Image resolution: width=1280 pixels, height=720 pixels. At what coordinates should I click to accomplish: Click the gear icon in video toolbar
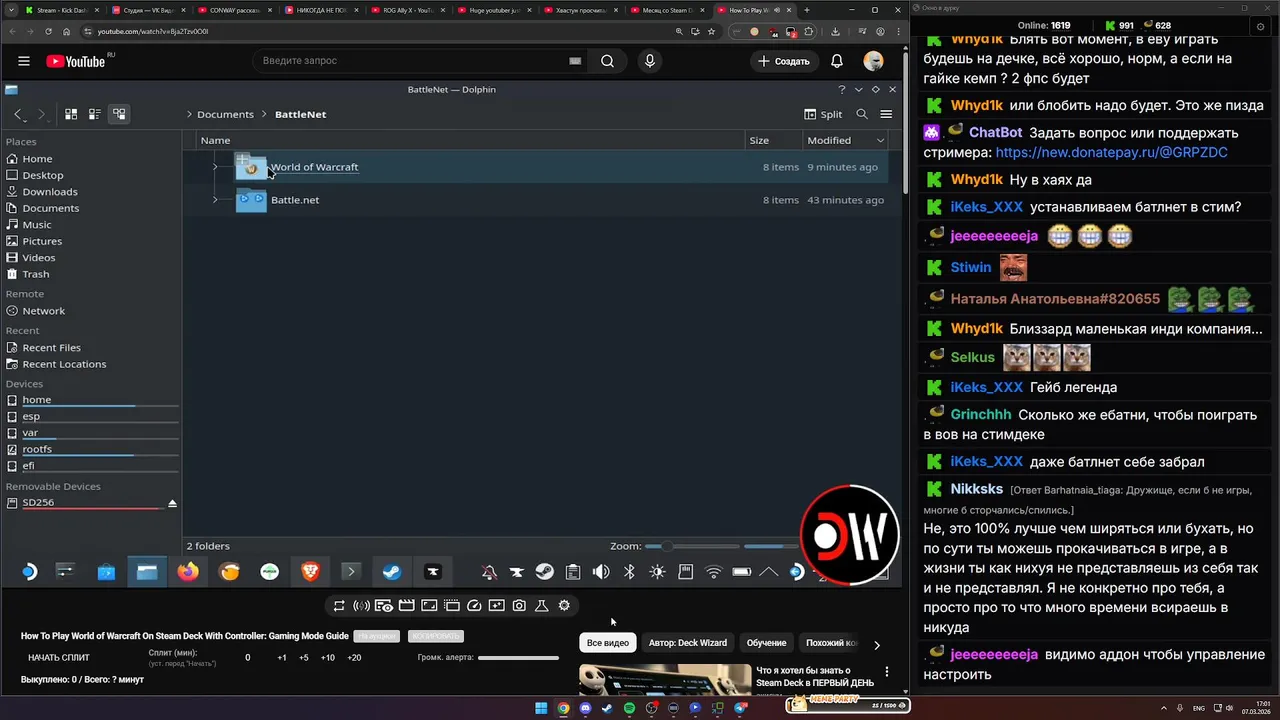[564, 605]
